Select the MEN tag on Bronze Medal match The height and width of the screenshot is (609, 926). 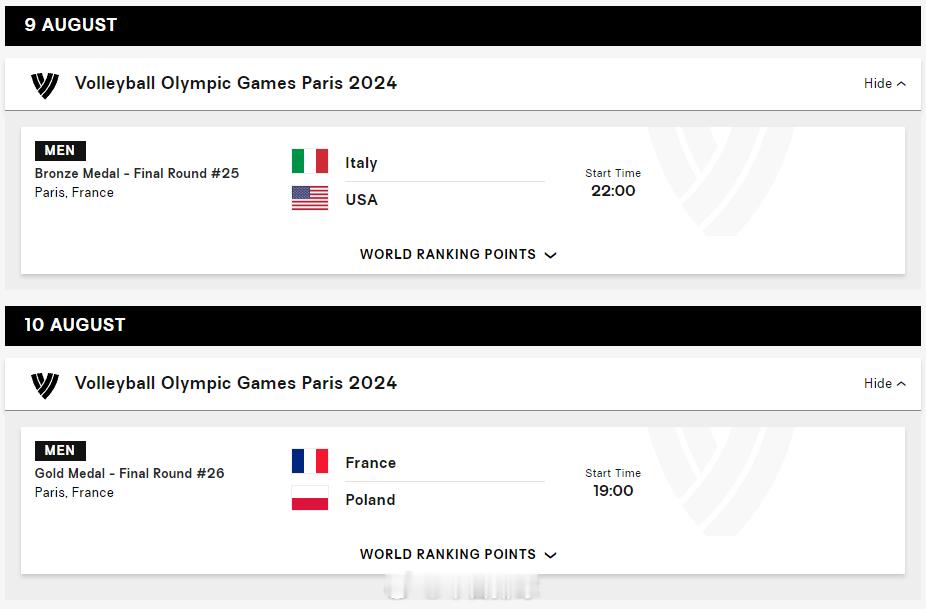60,151
